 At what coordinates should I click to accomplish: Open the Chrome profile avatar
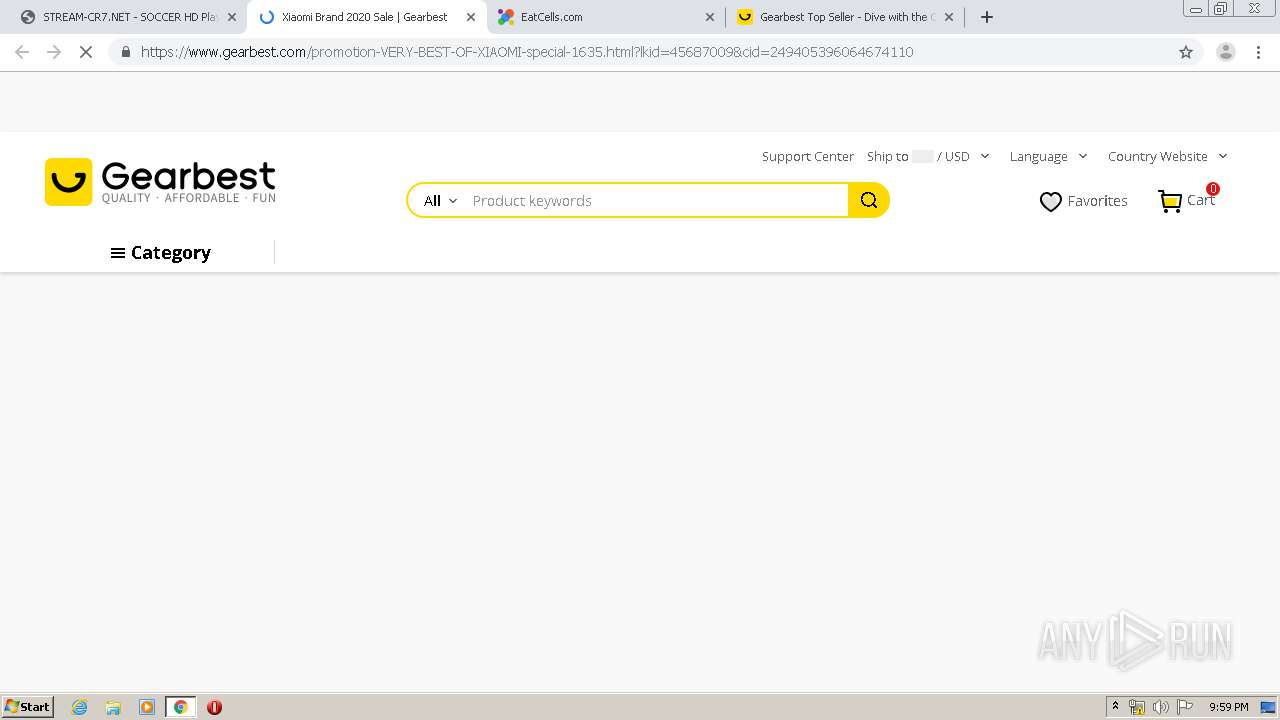coord(1225,52)
